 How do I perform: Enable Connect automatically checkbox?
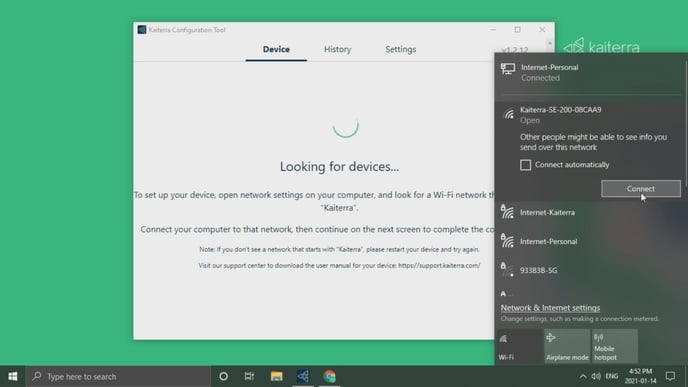tap(525, 165)
